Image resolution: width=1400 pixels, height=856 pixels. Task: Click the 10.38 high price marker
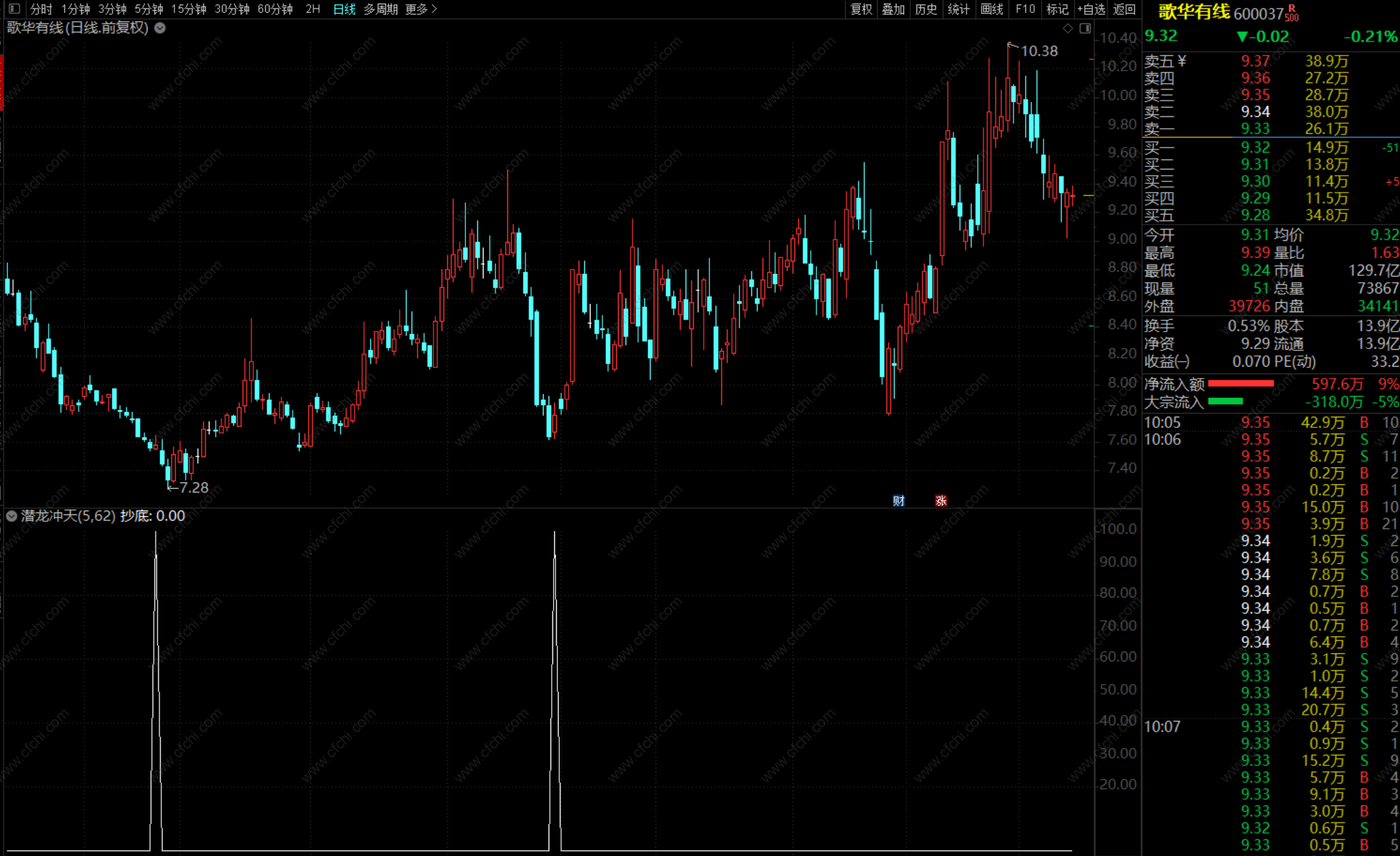click(x=1038, y=51)
